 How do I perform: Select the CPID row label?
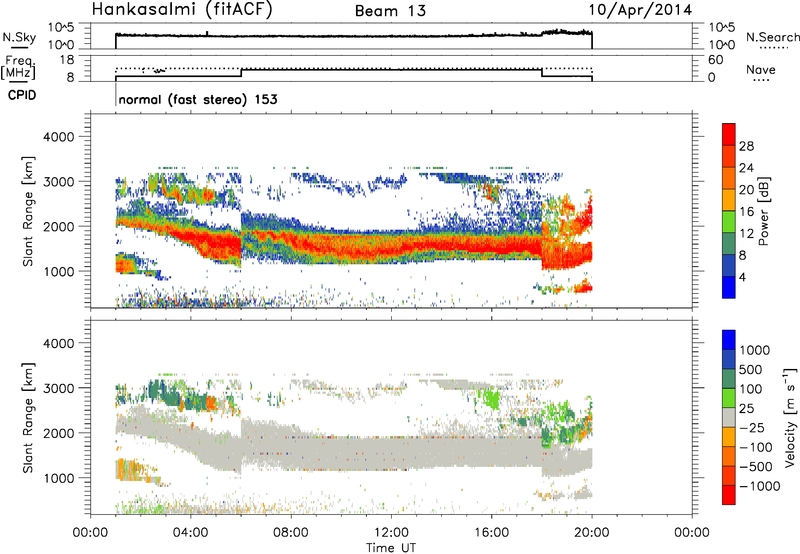(22, 95)
